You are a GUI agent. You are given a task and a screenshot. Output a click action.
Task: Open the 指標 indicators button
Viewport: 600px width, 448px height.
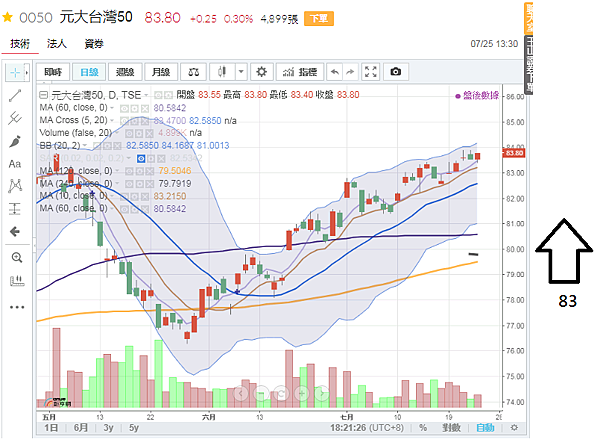300,72
